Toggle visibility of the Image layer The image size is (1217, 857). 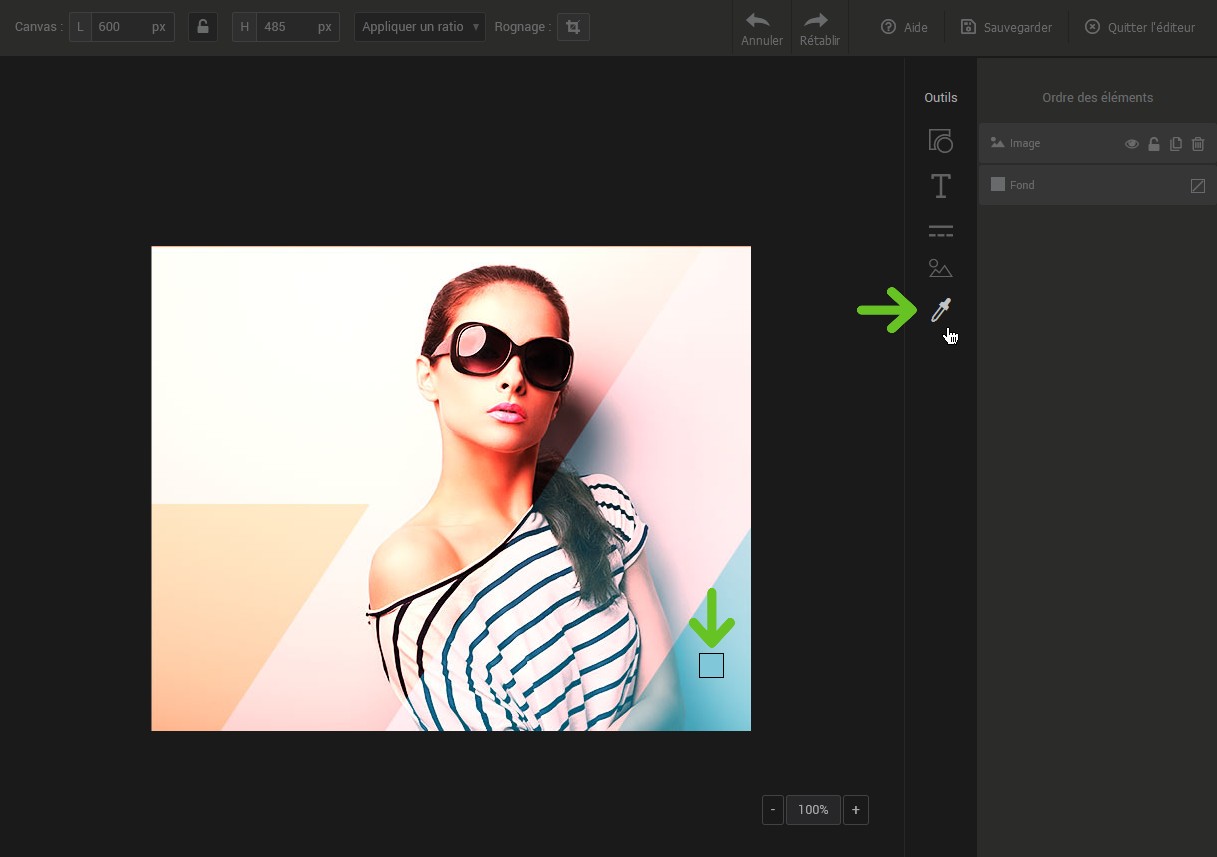(1132, 144)
